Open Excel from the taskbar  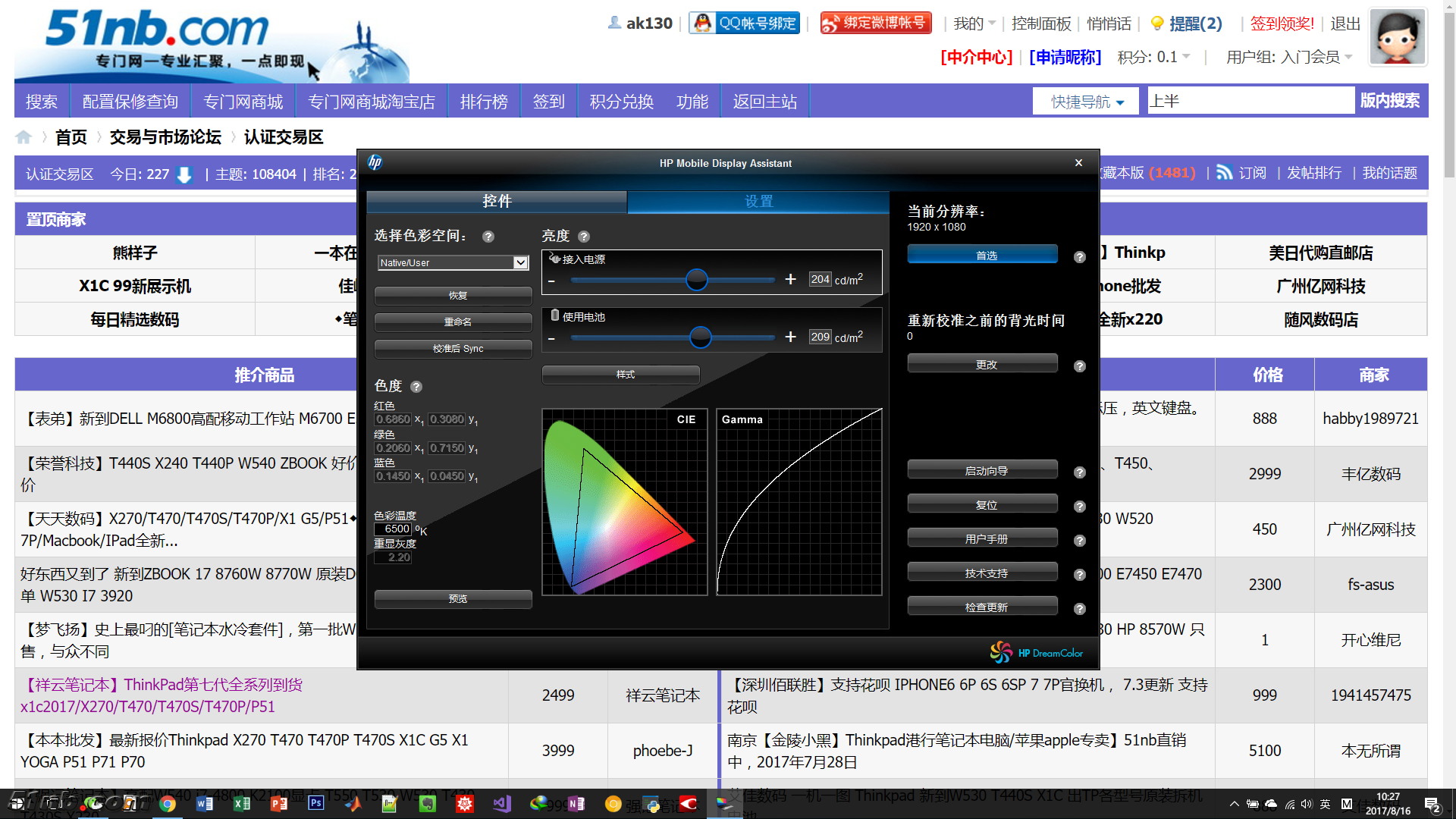pos(242,804)
